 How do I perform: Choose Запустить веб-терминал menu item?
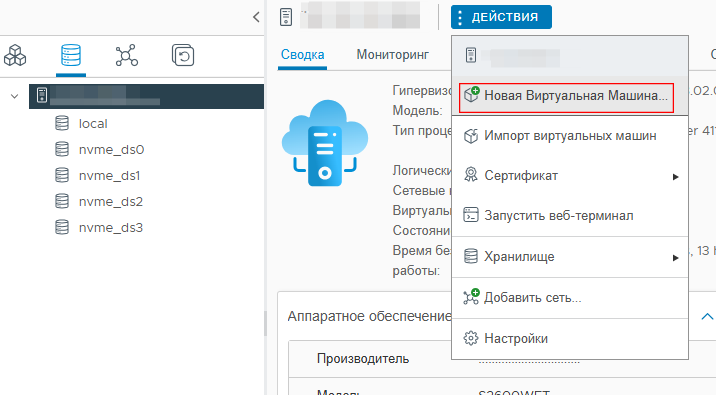570,216
